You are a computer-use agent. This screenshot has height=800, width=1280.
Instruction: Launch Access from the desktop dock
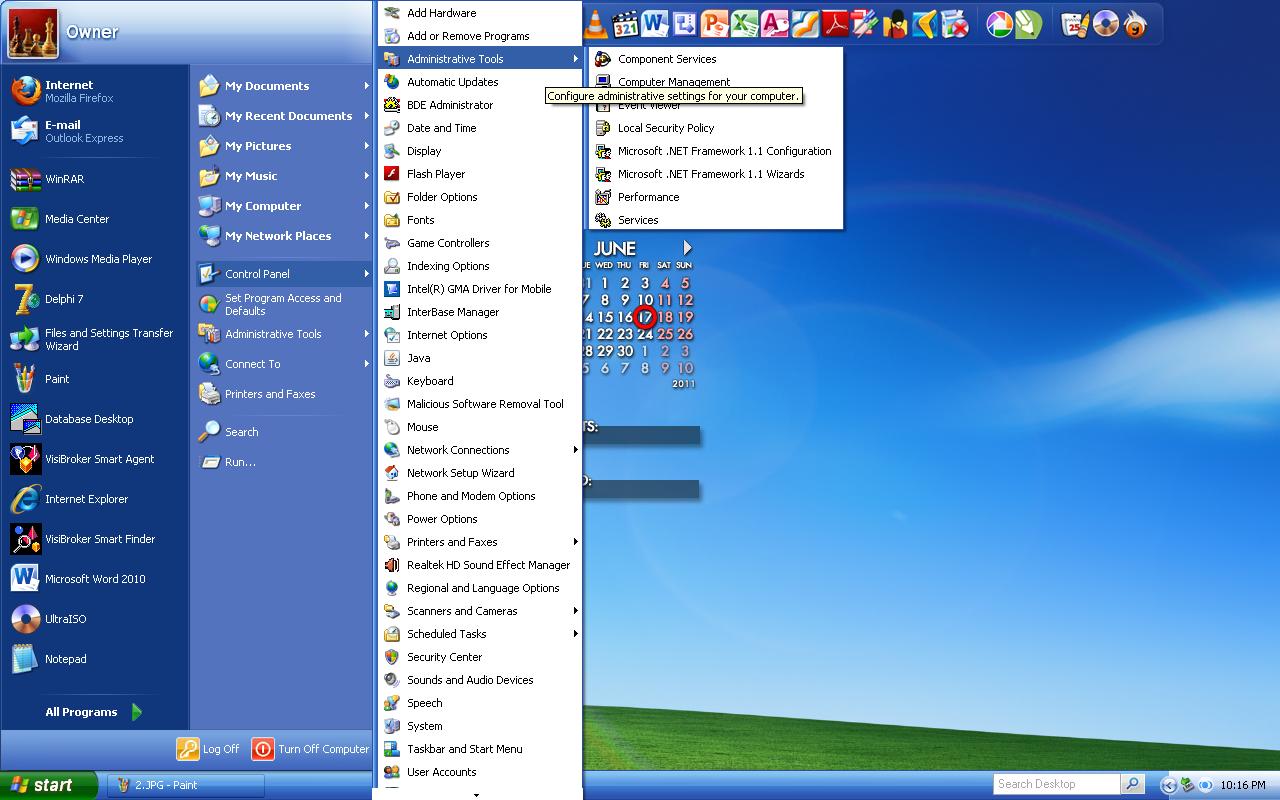pos(774,23)
